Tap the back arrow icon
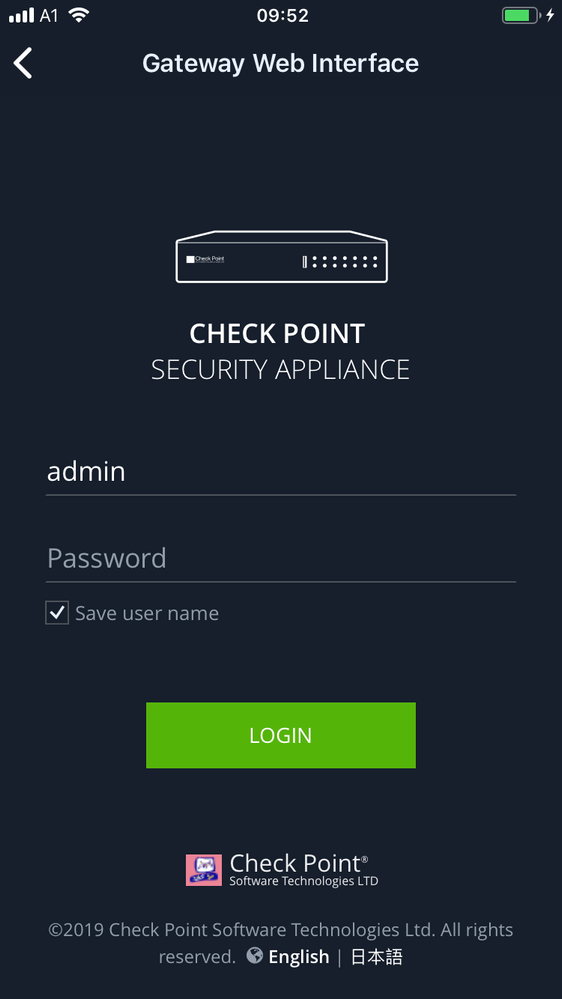Viewport: 562px width, 999px height. coord(23,63)
